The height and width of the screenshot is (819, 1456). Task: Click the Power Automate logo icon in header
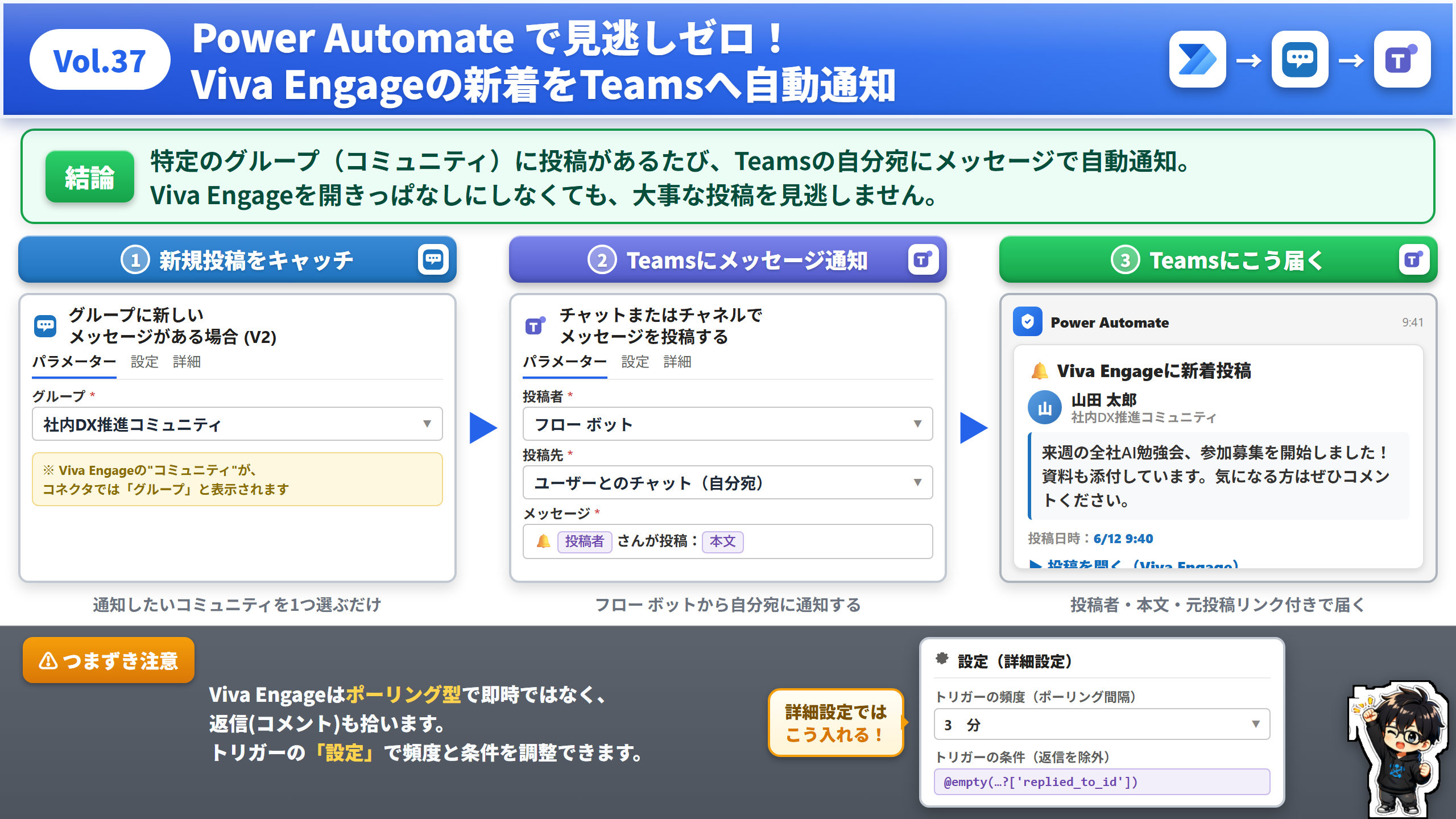[x=1197, y=59]
